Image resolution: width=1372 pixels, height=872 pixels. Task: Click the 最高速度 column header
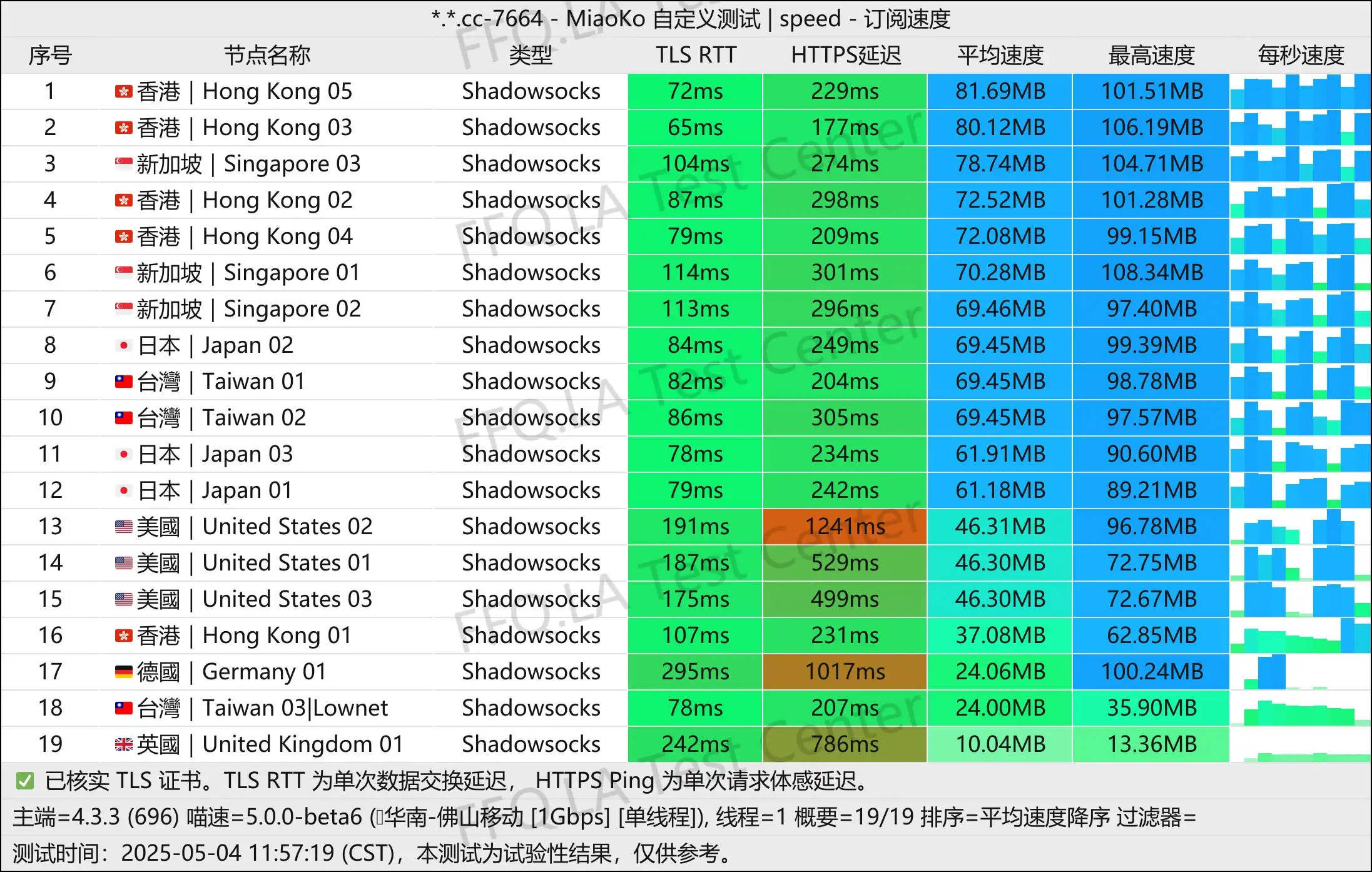coord(1152,56)
